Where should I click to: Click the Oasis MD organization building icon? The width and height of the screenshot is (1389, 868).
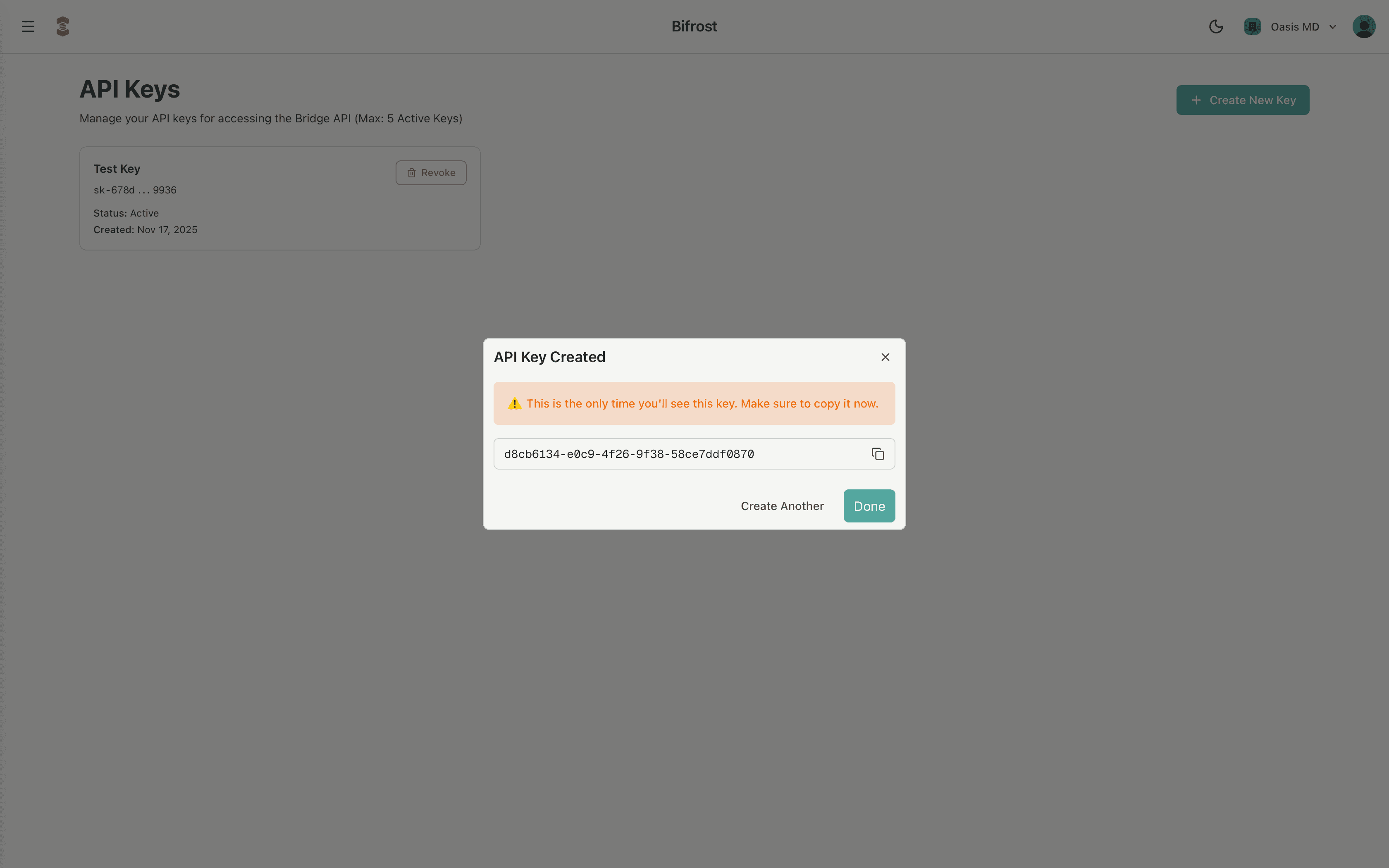[x=1252, y=26]
